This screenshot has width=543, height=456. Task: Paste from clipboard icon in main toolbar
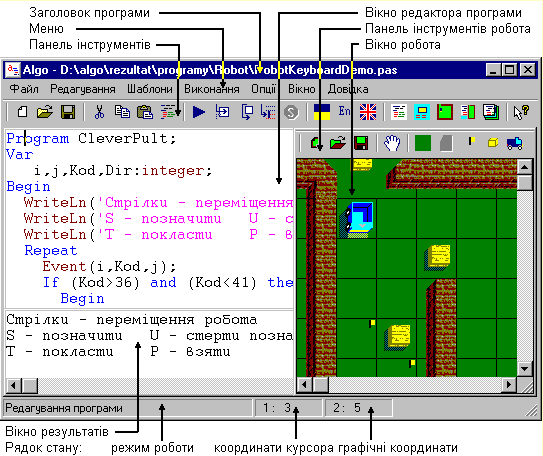145,112
